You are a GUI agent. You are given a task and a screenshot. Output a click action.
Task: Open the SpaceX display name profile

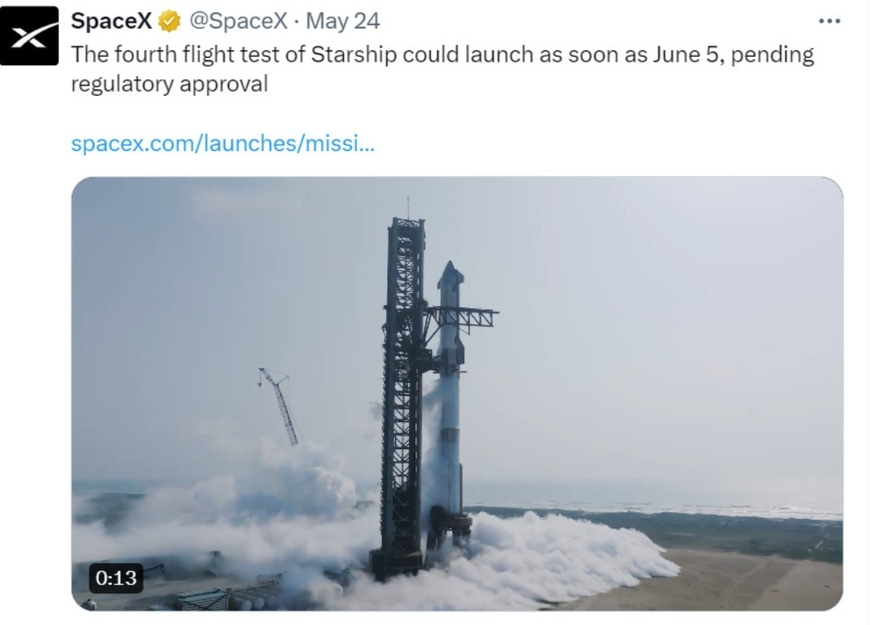click(x=111, y=21)
